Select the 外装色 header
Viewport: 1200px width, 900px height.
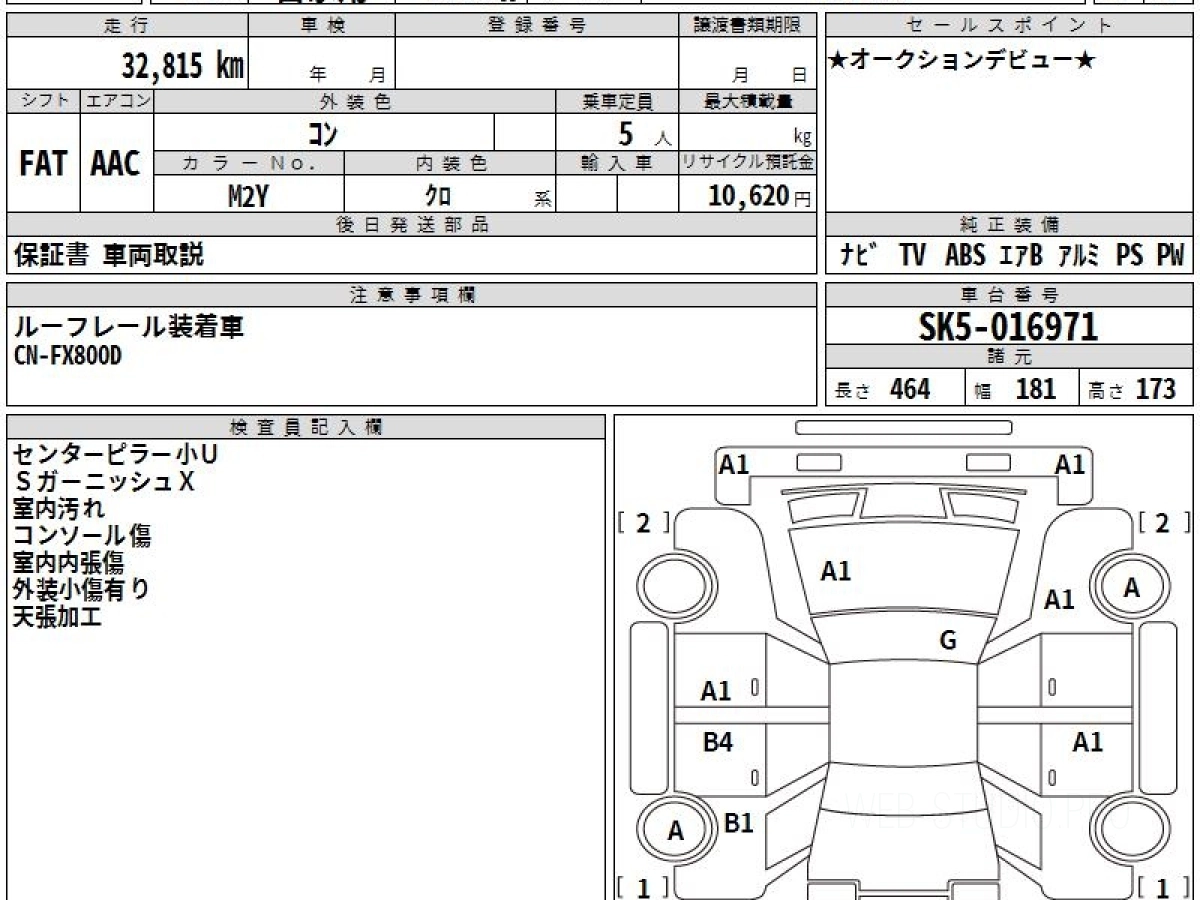355,101
